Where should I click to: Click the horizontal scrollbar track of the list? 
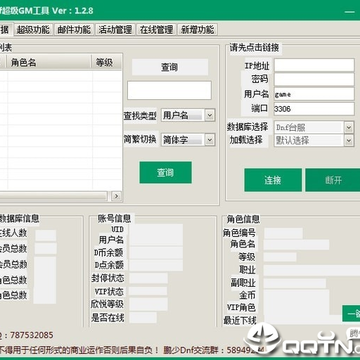coord(53,196)
